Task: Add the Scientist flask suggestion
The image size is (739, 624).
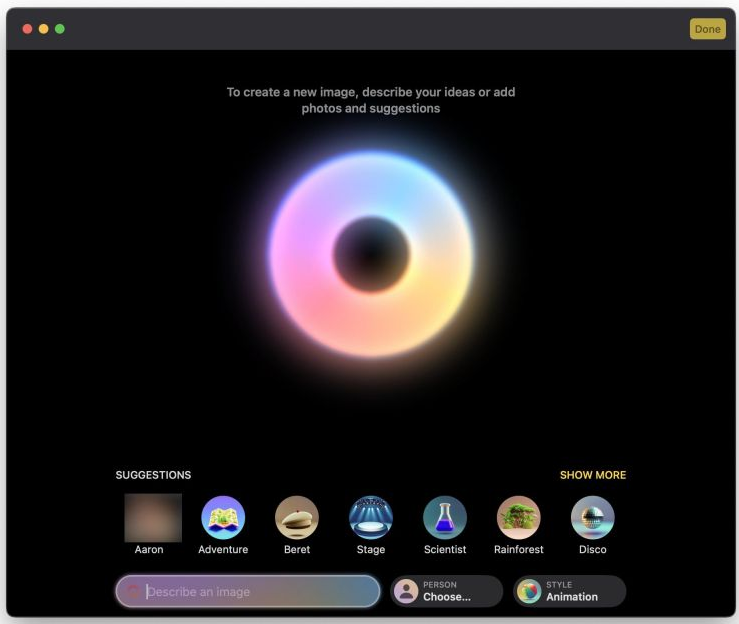Action: click(445, 517)
